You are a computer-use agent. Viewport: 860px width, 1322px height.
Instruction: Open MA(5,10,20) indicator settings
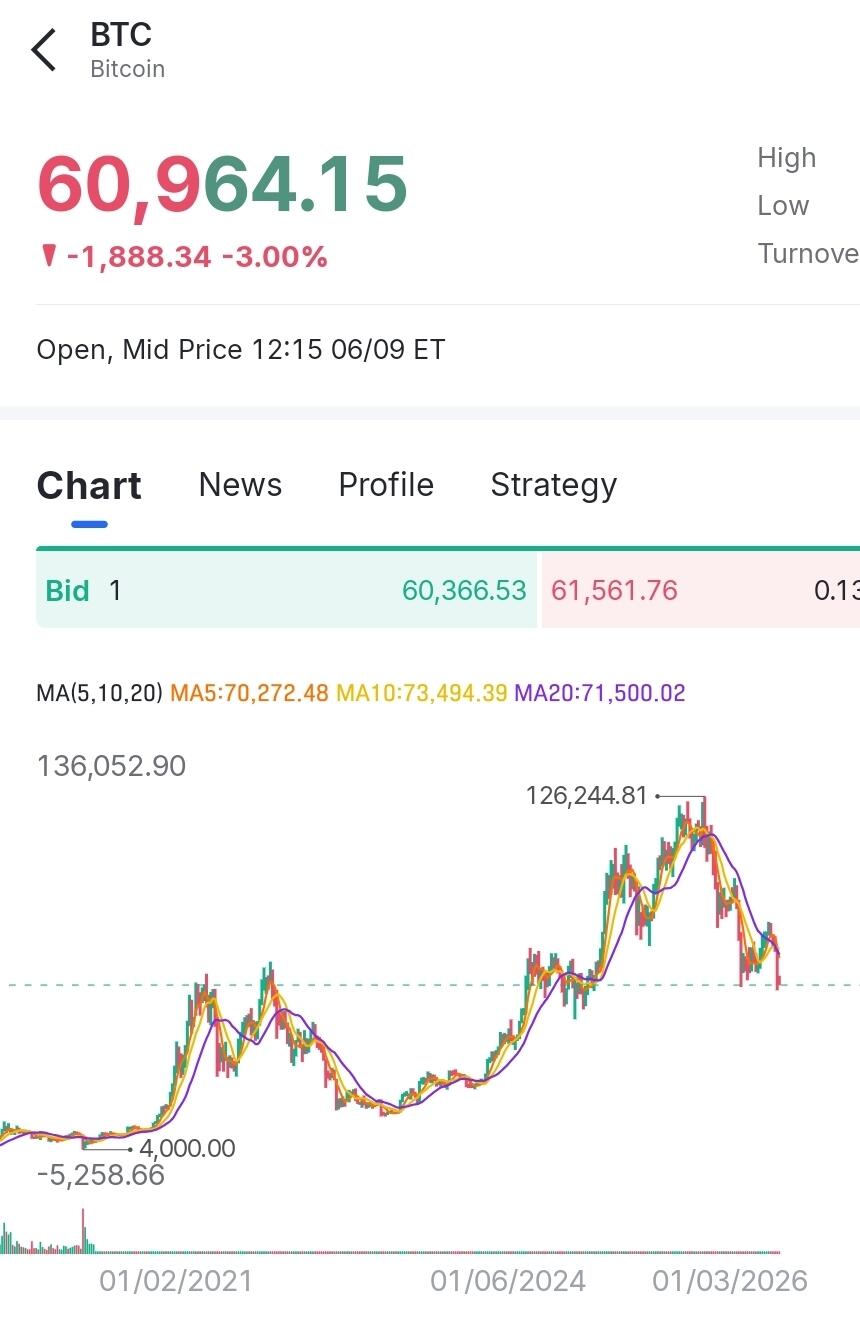tap(99, 693)
